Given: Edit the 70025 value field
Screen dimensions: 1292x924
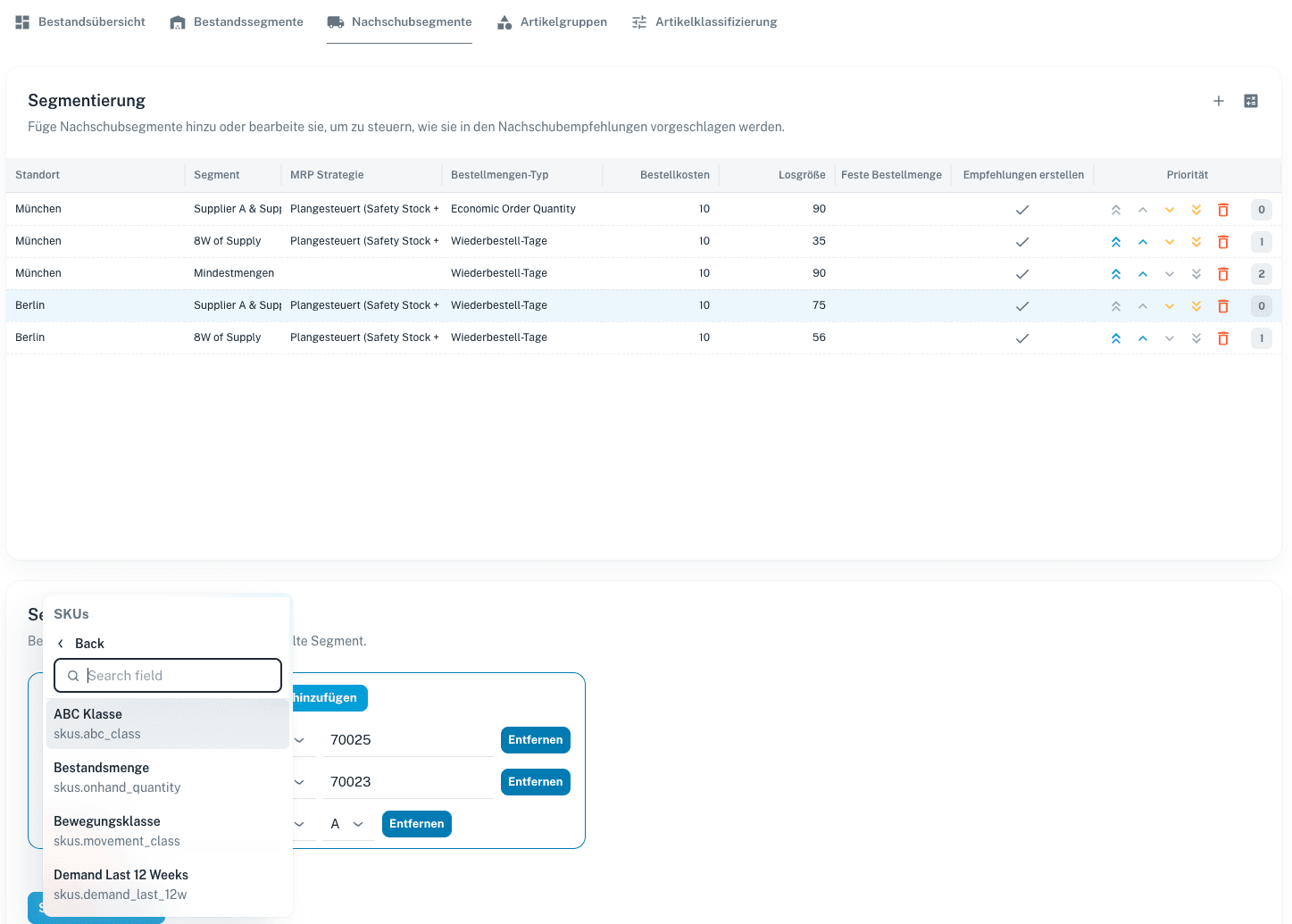Looking at the screenshot, I should coord(408,740).
